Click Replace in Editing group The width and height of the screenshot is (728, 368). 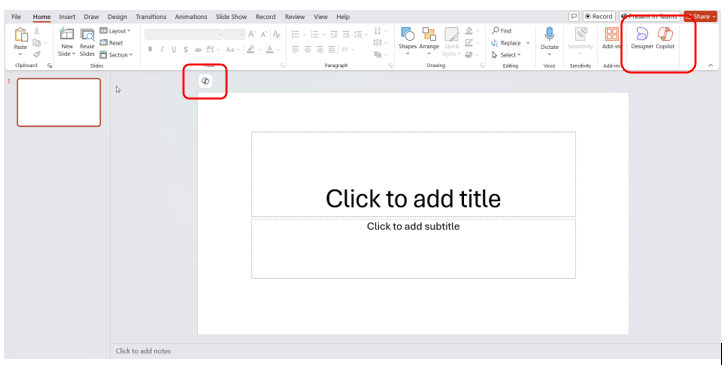[x=506, y=43]
